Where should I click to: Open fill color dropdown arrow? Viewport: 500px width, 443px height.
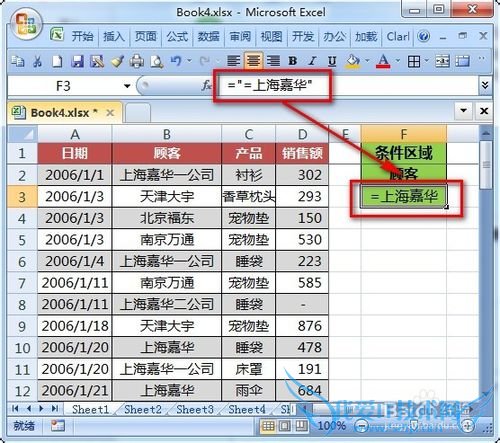(x=367, y=61)
